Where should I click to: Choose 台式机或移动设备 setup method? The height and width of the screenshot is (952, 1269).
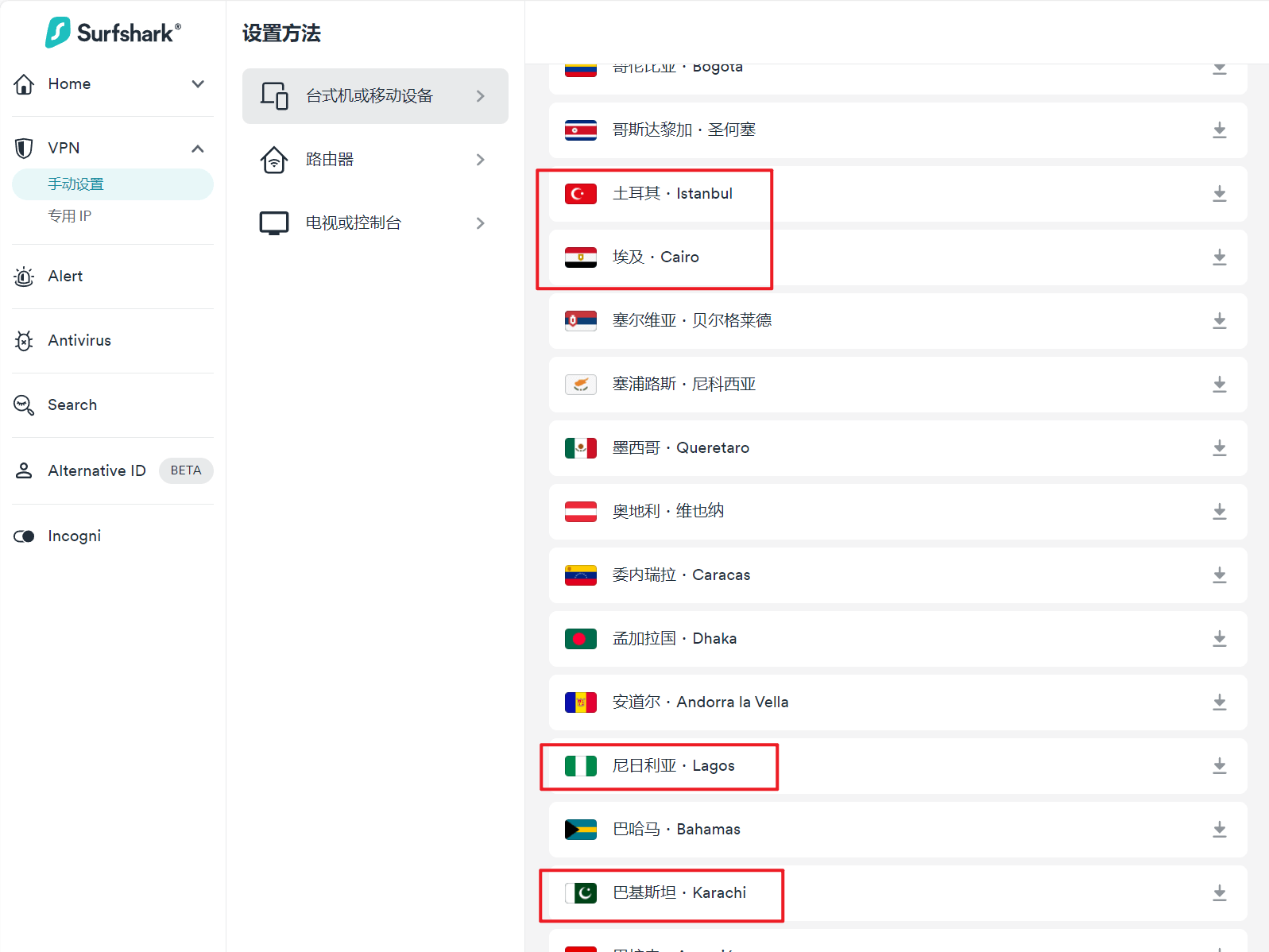tap(375, 96)
